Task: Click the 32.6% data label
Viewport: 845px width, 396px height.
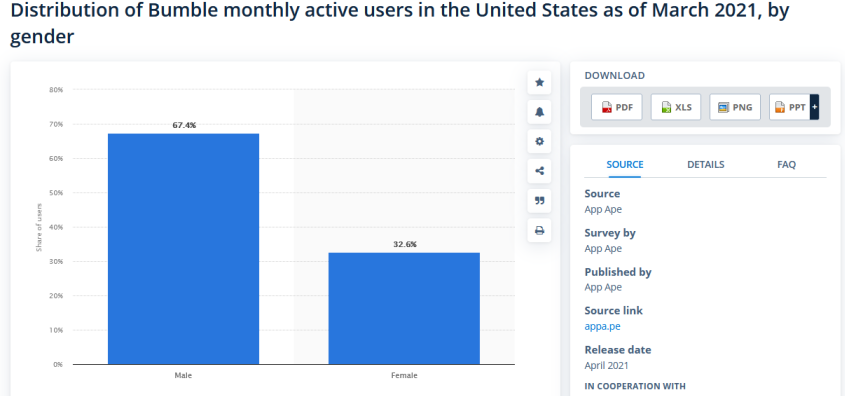Action: tap(405, 245)
